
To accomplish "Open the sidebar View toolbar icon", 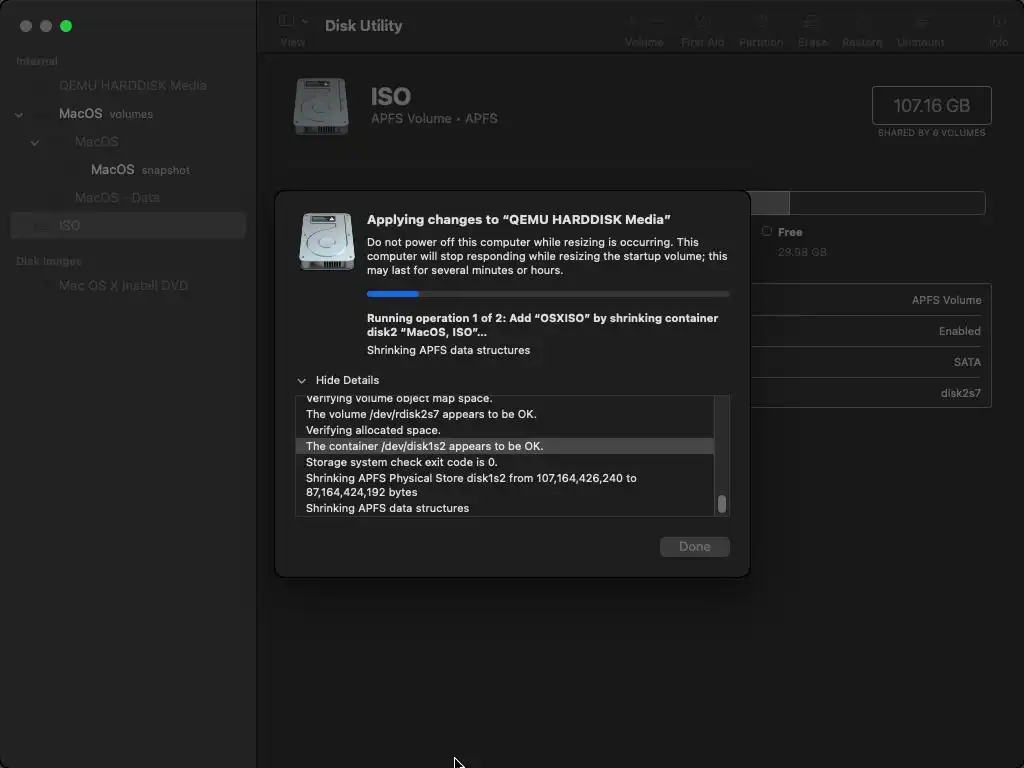I will [x=286, y=20].
